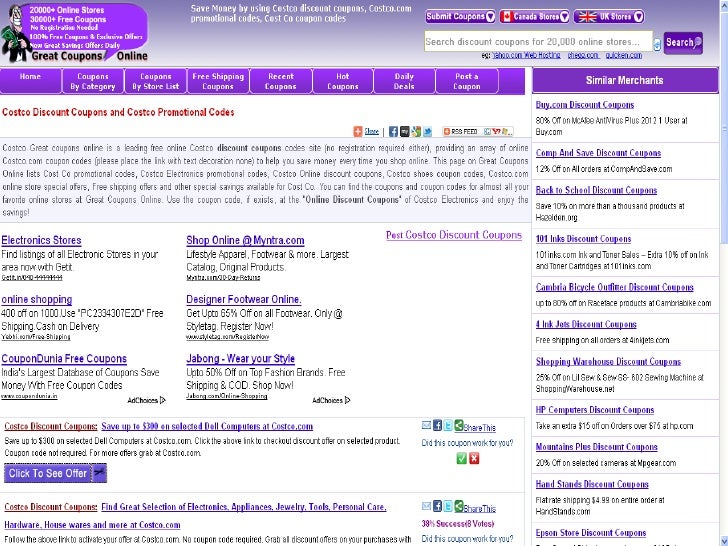Screen dimensions: 728x546
Task: Mark Dell coupon as worked with green check
Action: [462, 459]
